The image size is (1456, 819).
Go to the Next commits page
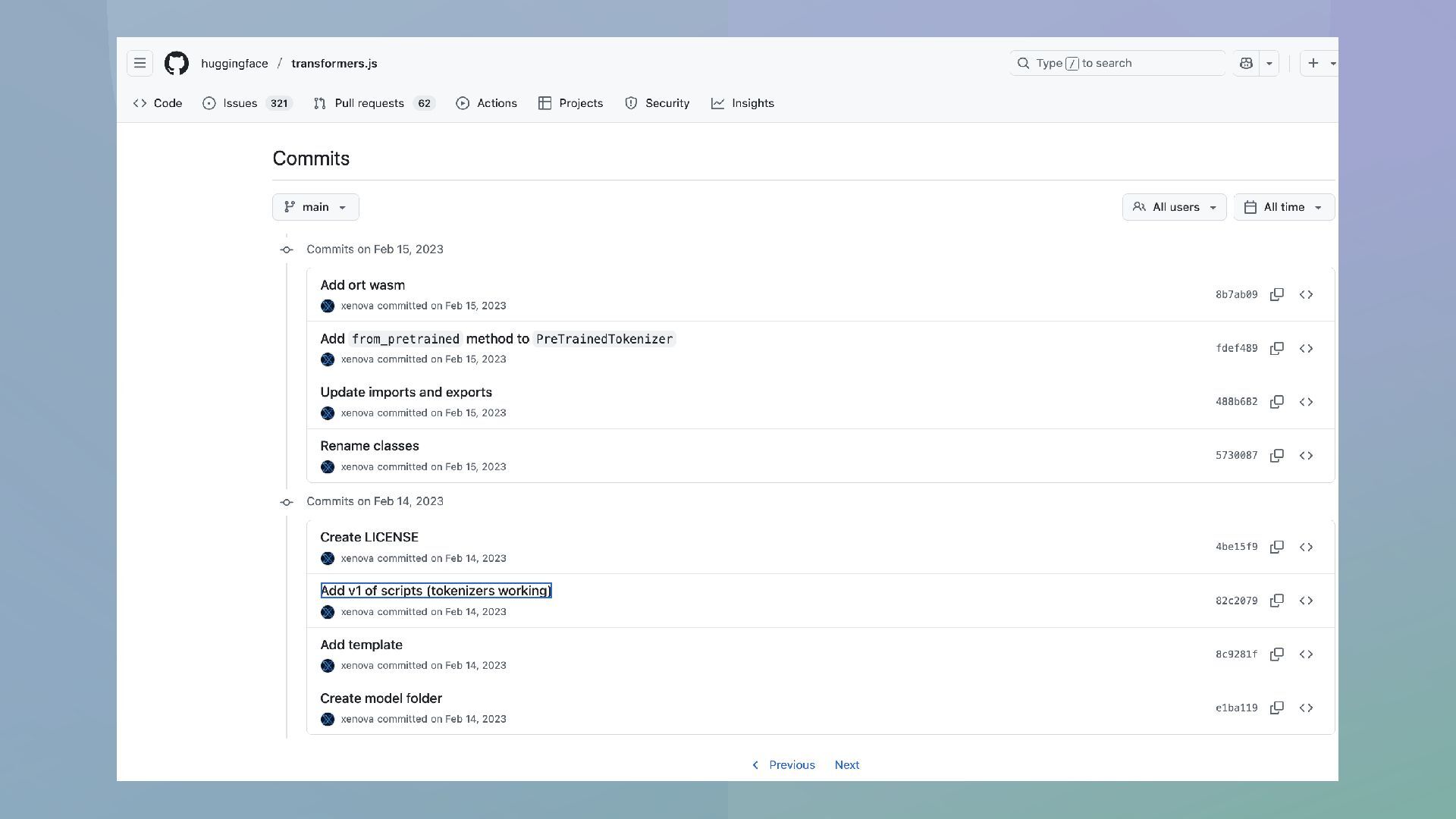[x=846, y=765]
